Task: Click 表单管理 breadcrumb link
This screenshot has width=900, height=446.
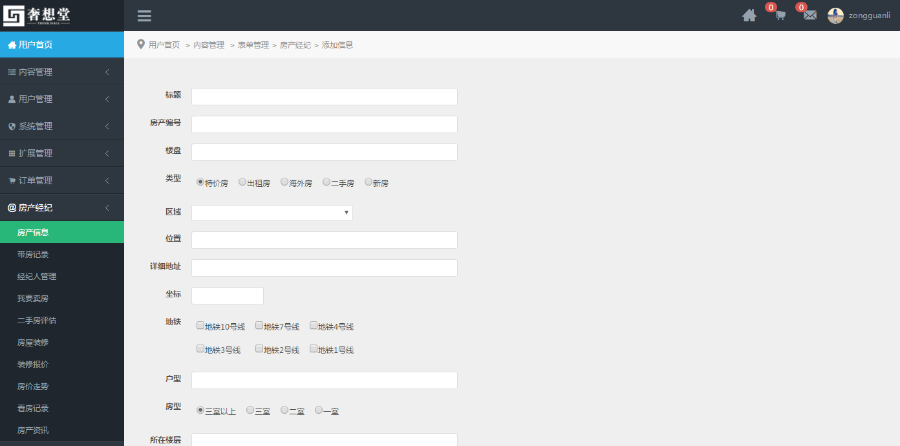Action: (x=253, y=45)
